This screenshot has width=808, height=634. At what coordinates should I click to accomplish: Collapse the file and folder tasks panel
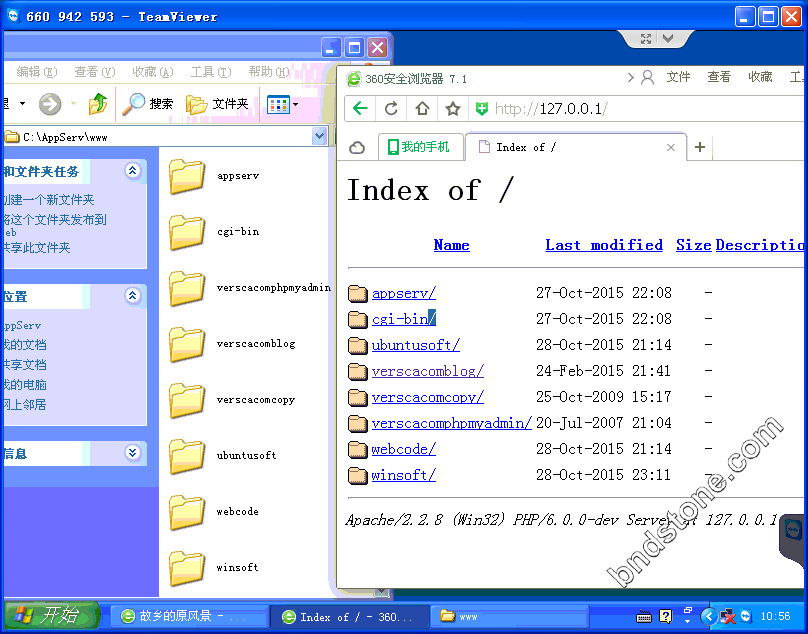pyautogui.click(x=133, y=171)
